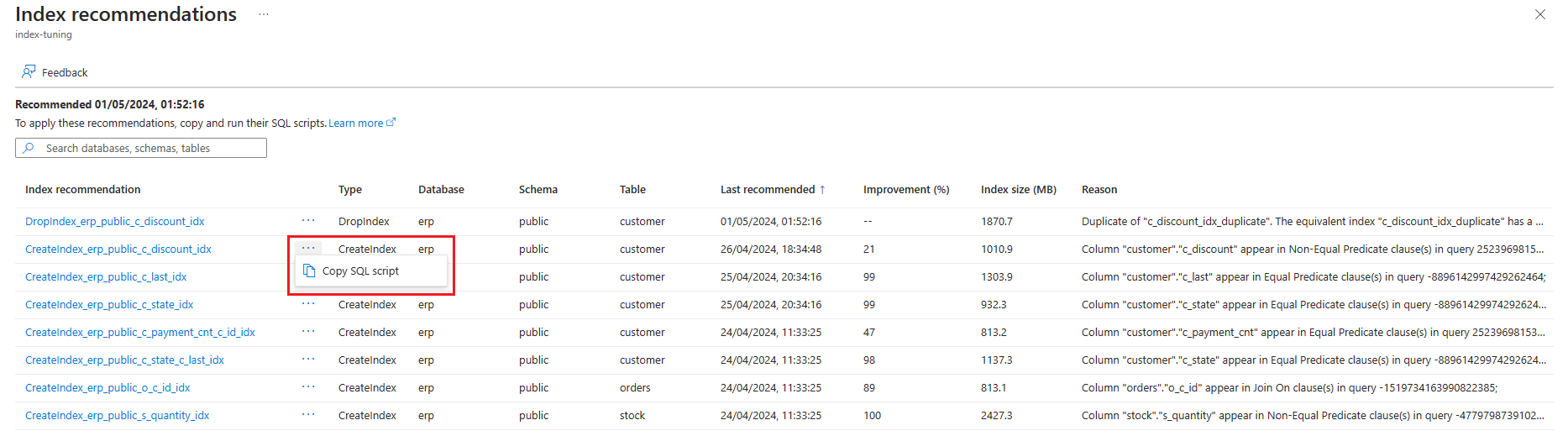
Task: Open ellipsis menu for CreateIndex_erp_public_c_discount_idx row
Action: tap(308, 249)
